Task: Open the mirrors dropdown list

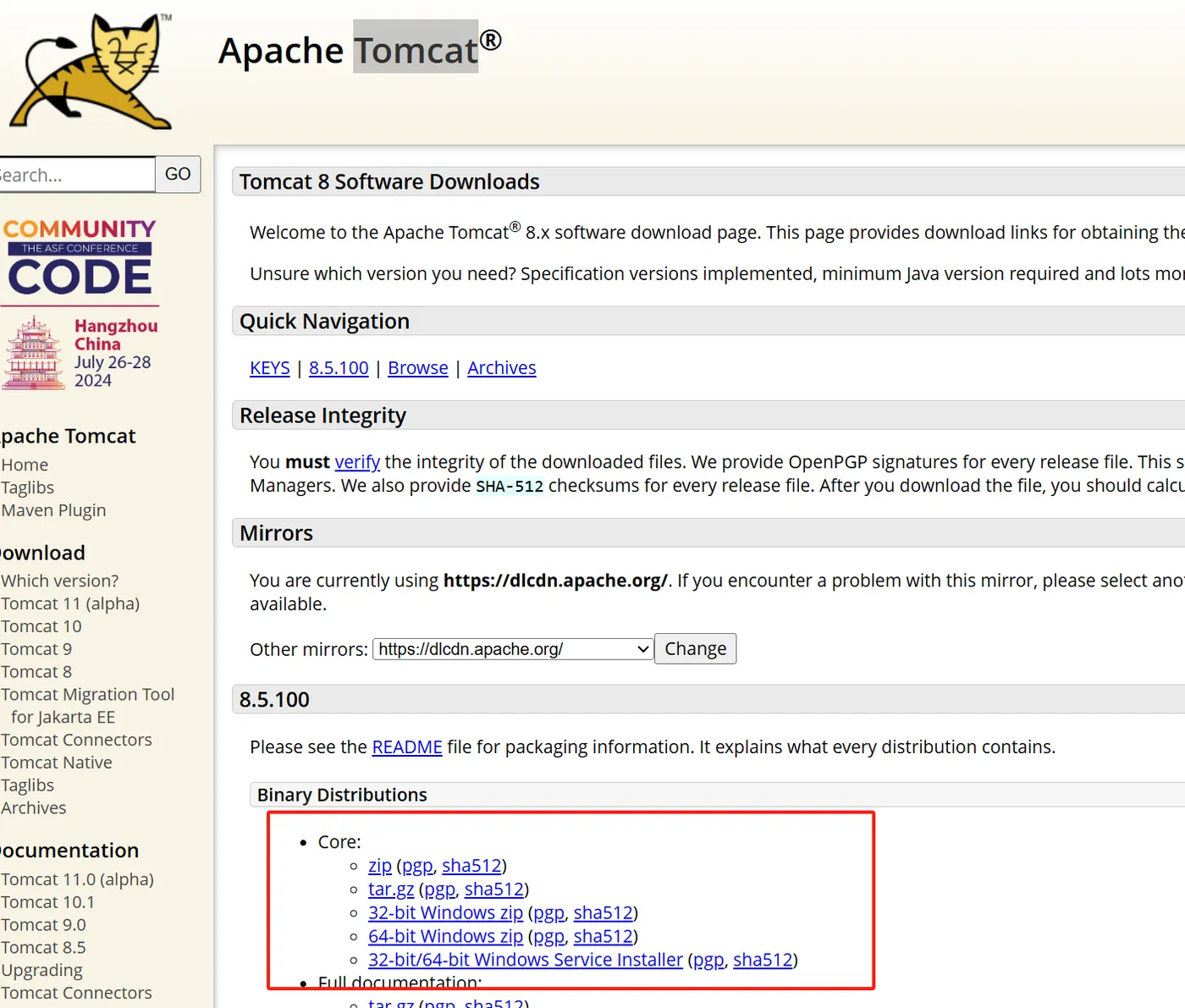Action: coord(513,649)
